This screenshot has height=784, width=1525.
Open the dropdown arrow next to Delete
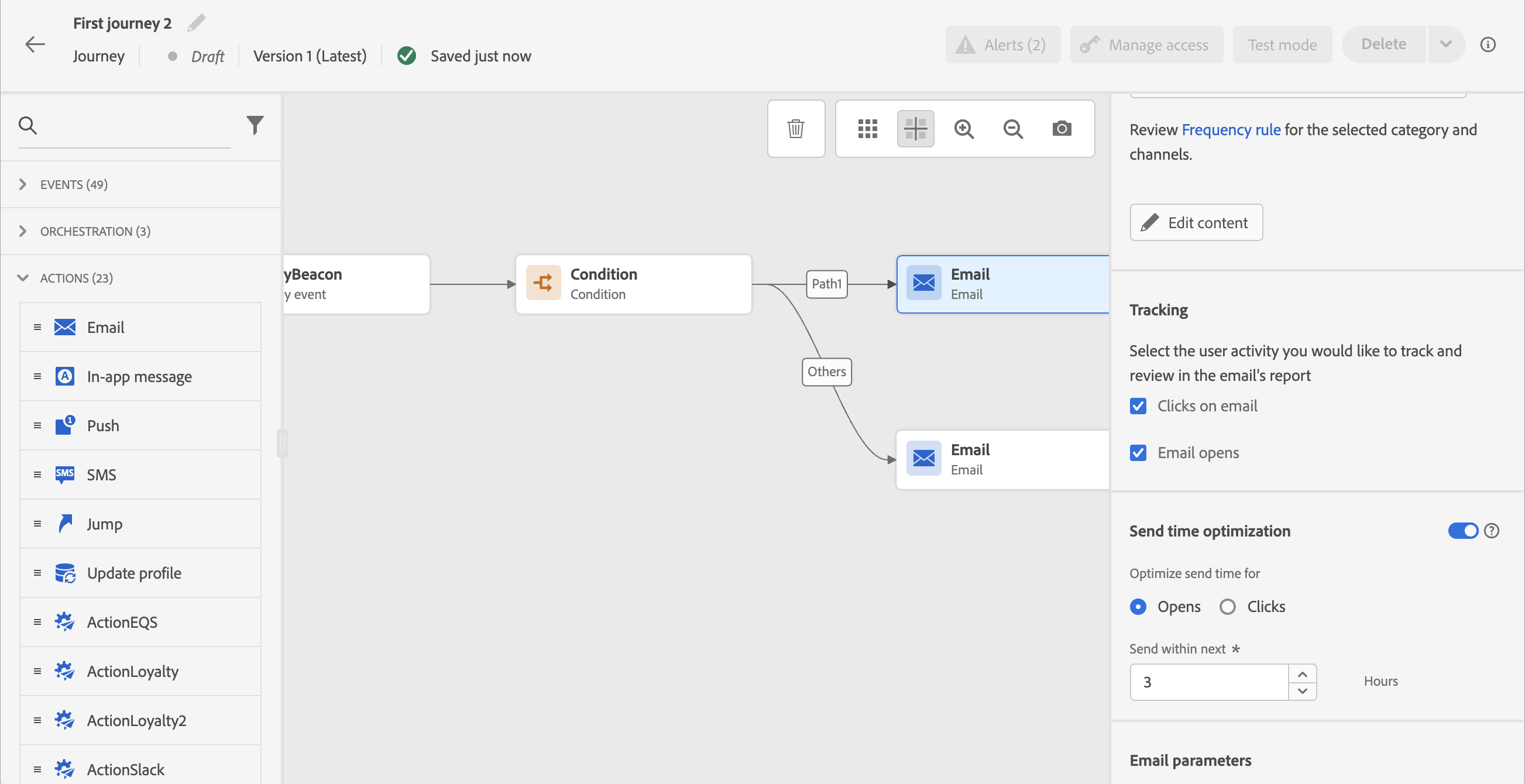(x=1445, y=44)
